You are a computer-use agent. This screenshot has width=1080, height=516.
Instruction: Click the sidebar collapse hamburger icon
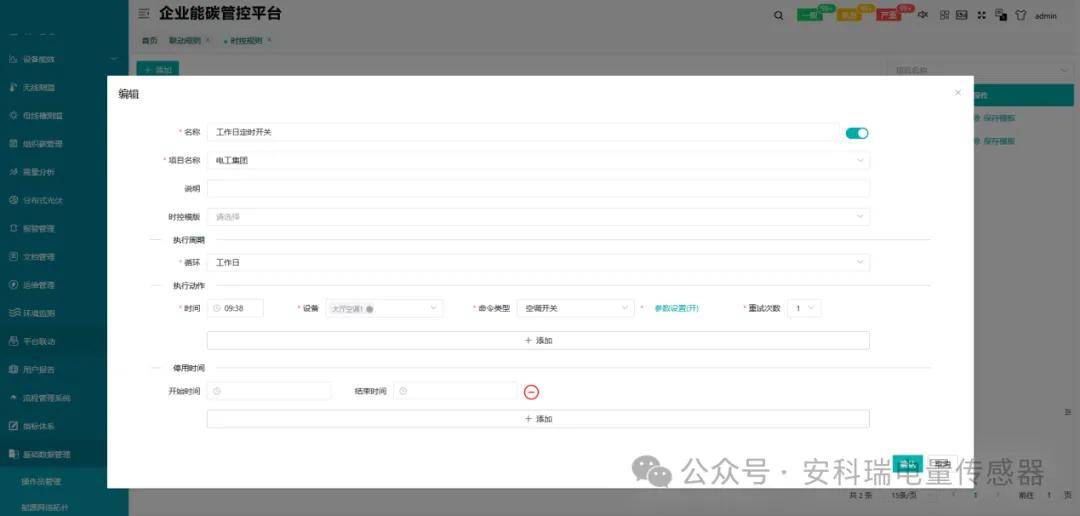click(143, 13)
